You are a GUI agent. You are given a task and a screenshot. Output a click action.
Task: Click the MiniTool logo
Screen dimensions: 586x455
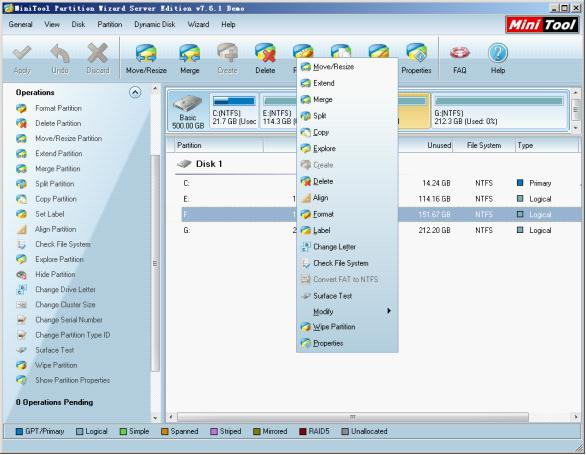pos(542,25)
